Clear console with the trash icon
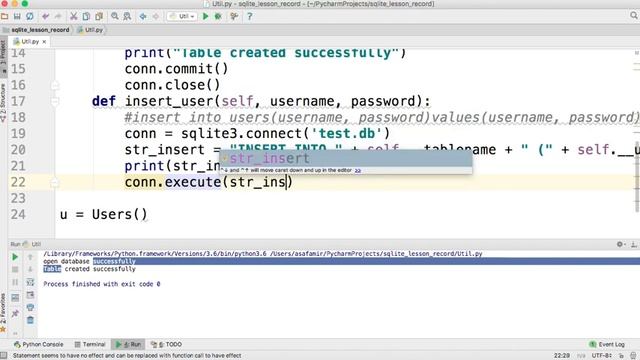This screenshot has width=640, height=360. 30,320
